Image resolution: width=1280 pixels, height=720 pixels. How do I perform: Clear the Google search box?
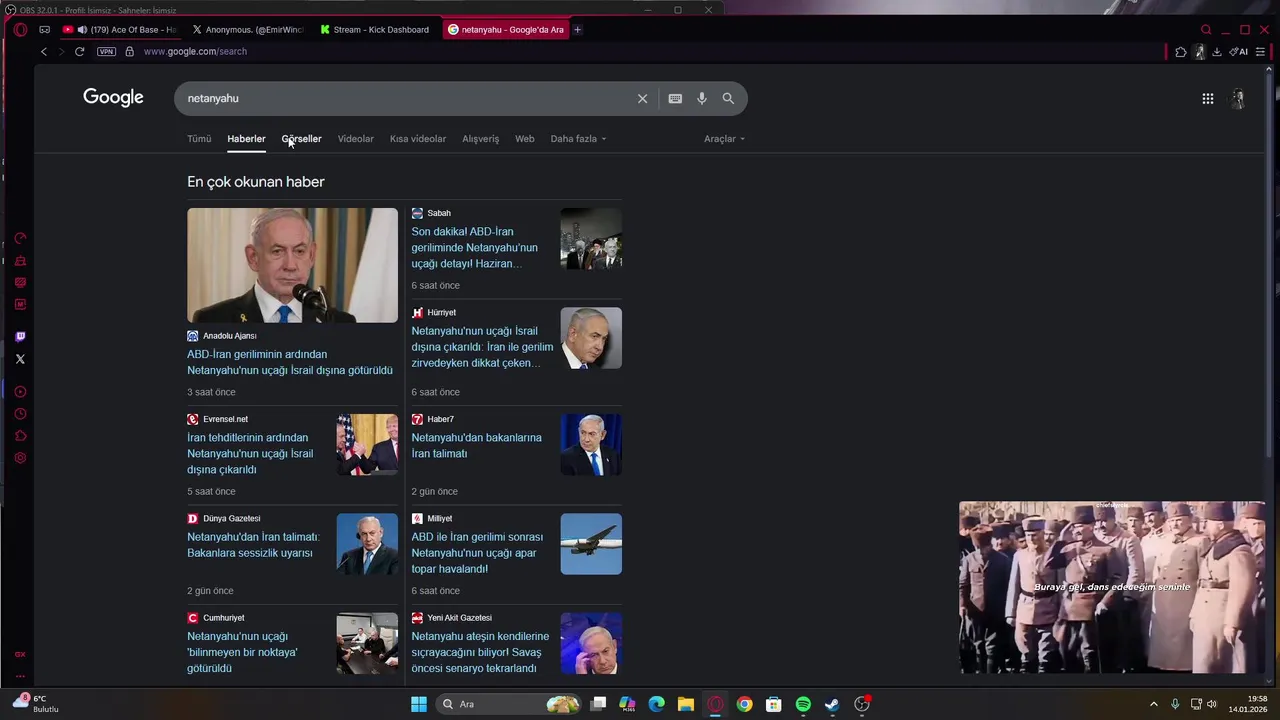pyautogui.click(x=642, y=98)
